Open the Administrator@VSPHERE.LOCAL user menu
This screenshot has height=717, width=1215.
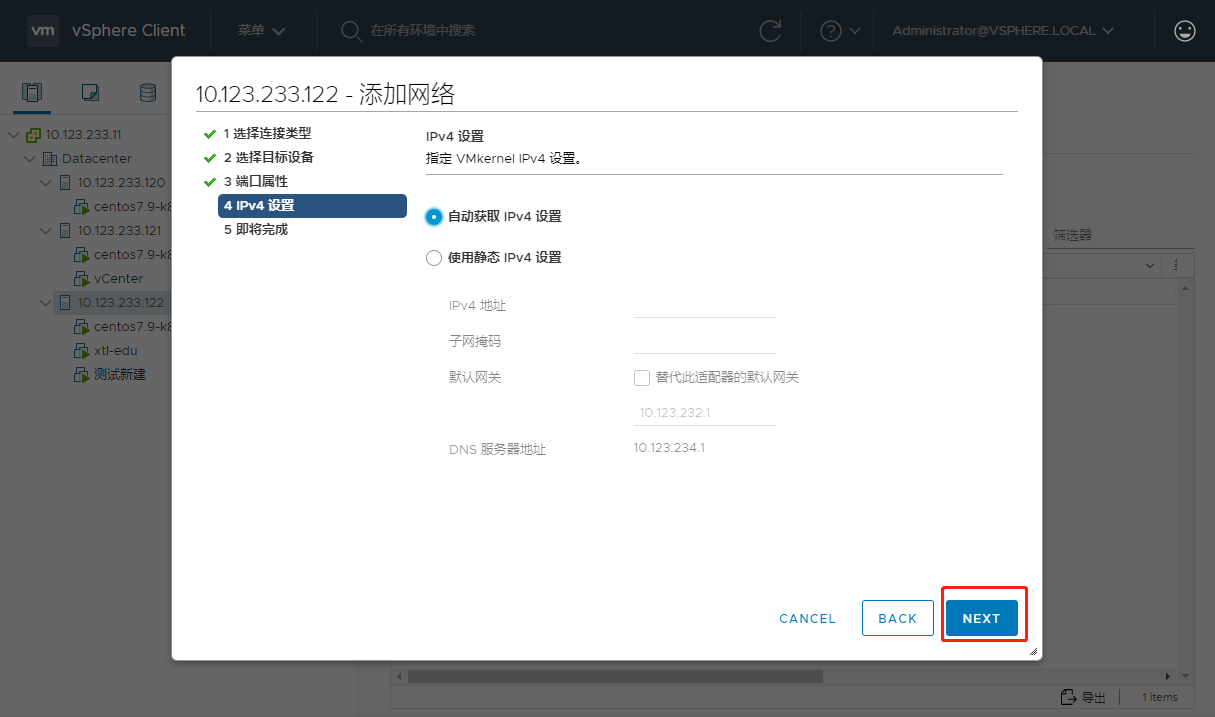coord(1003,31)
